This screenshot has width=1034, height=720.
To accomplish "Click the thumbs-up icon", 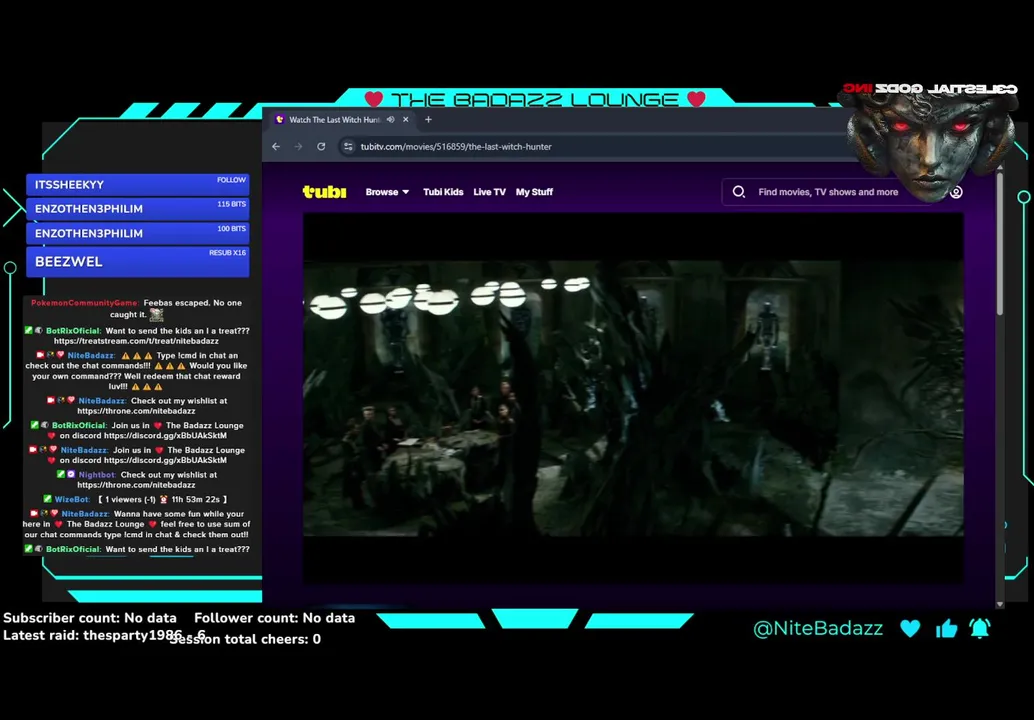I will (946, 628).
